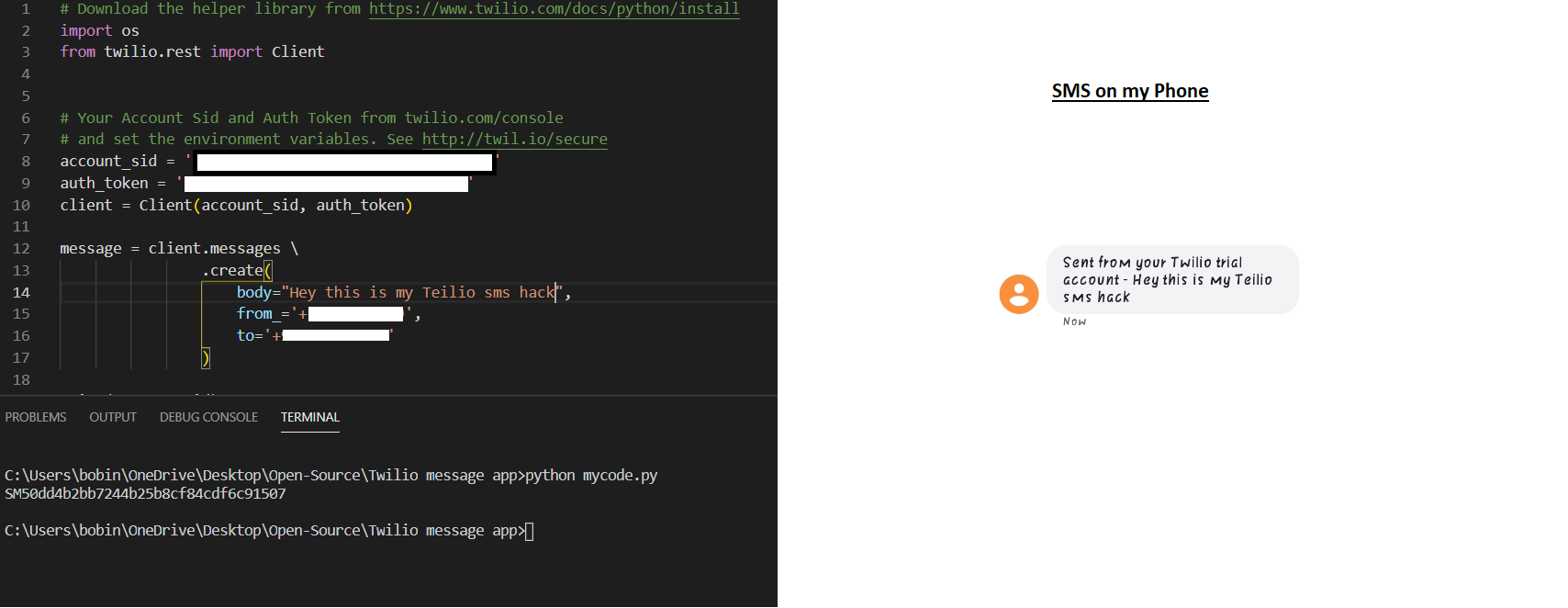This screenshot has width=1568, height=608.
Task: Click the redacted auth_token value field
Action: coord(326,184)
